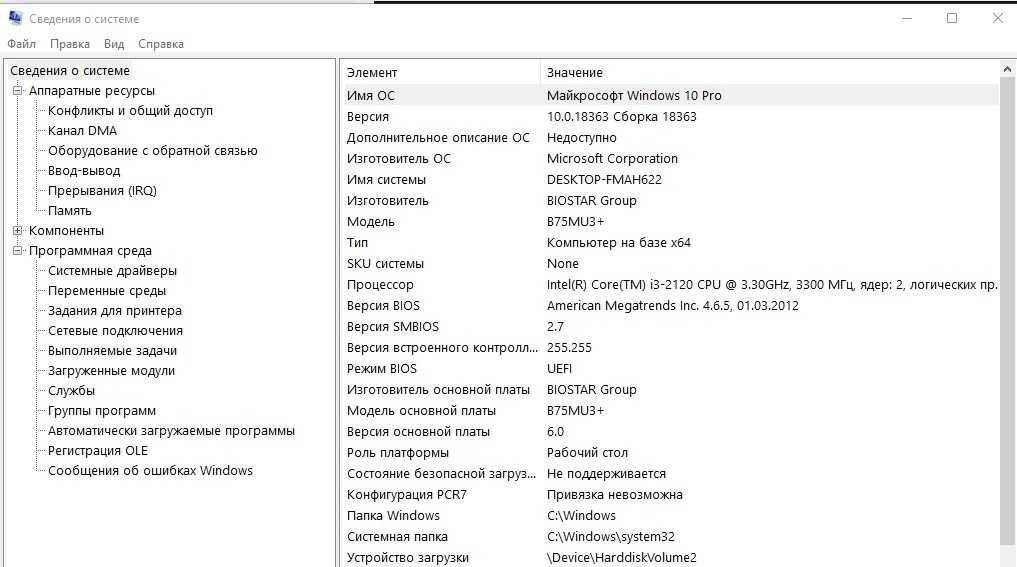1017x567 pixels.
Task: Select Конфликты и общий доступ item
Action: click(x=130, y=111)
